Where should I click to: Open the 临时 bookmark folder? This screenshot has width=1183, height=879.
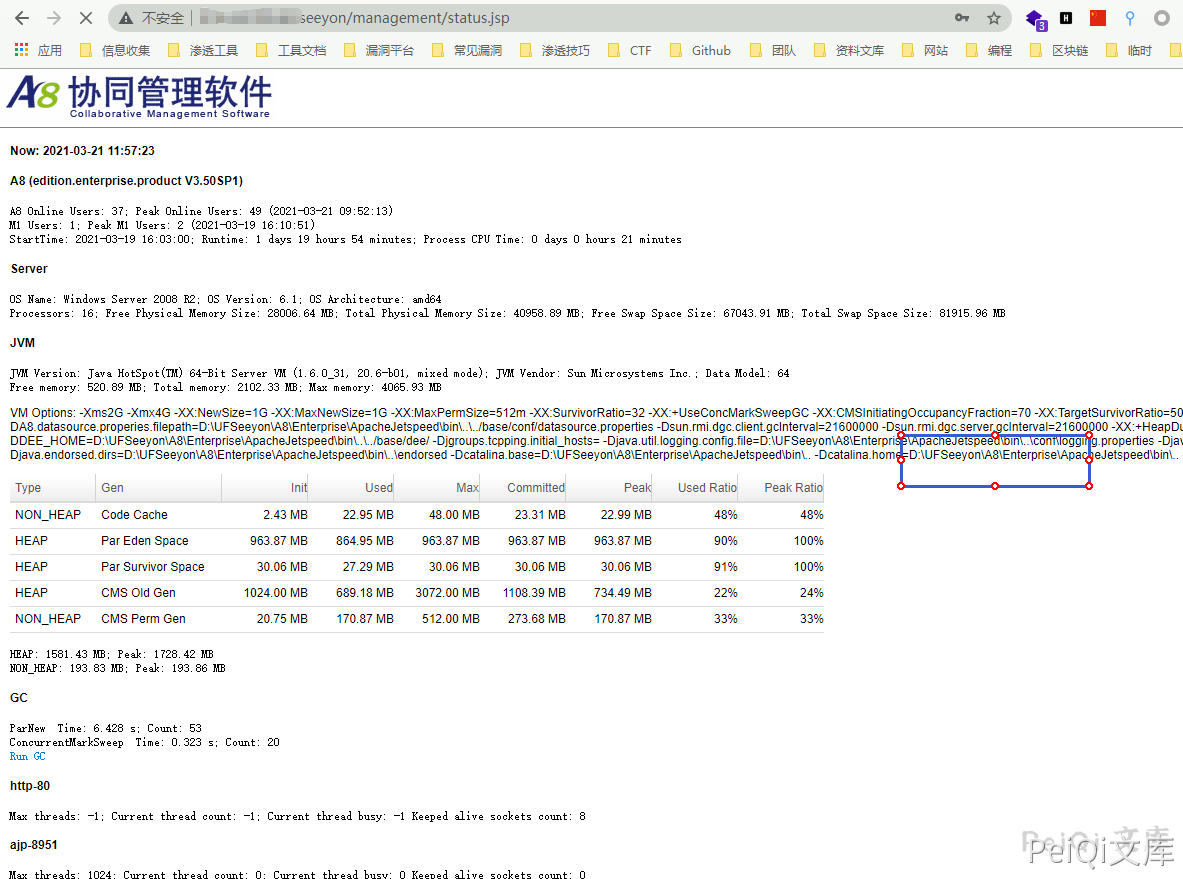[x=1129, y=51]
